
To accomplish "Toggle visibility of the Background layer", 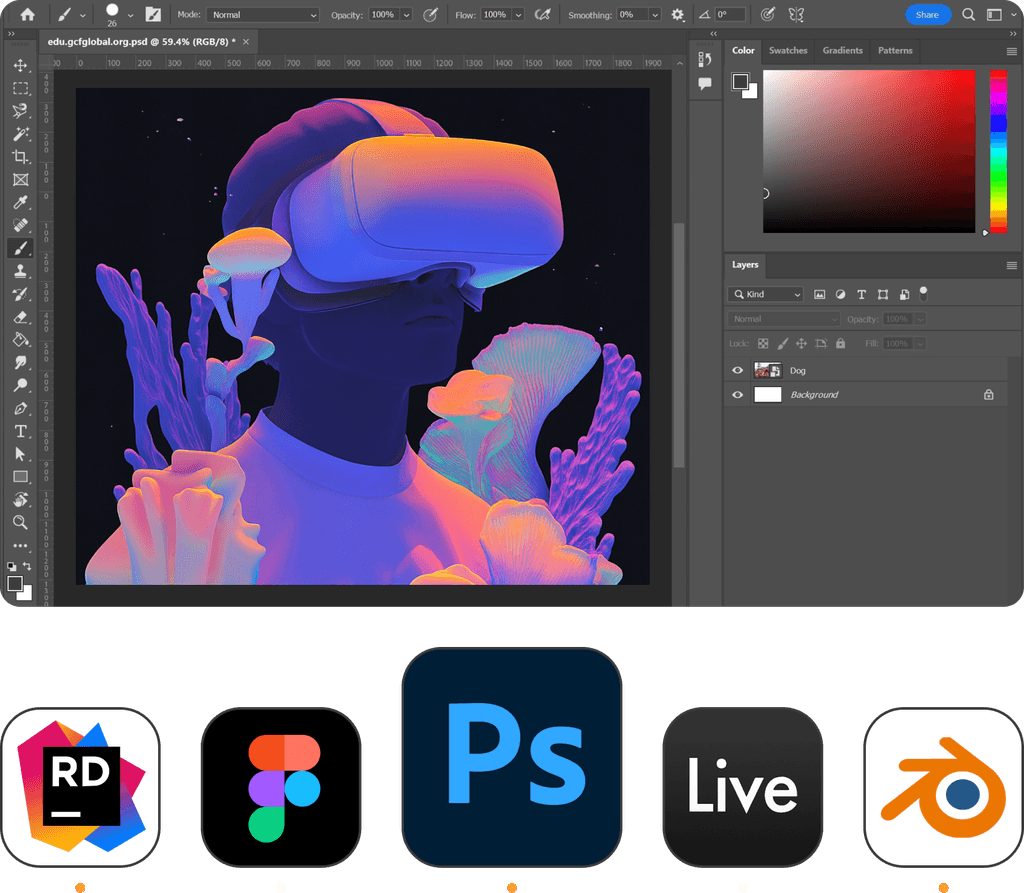I will point(737,394).
